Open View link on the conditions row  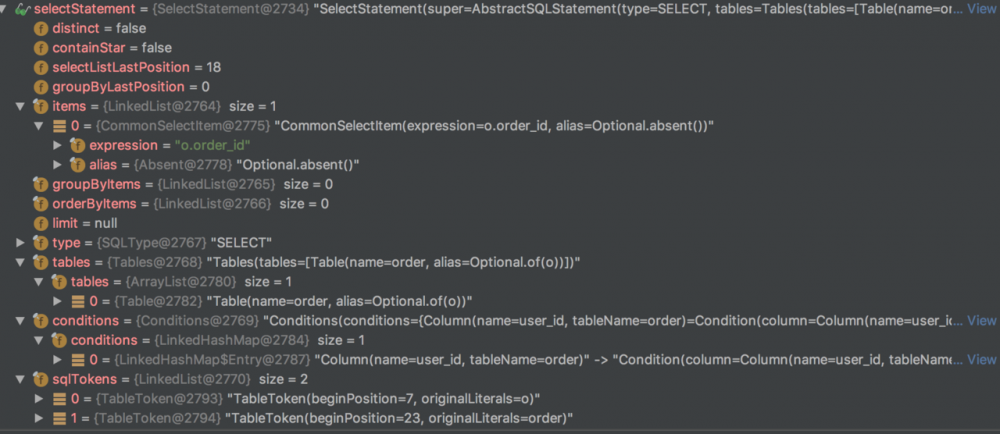click(x=981, y=321)
